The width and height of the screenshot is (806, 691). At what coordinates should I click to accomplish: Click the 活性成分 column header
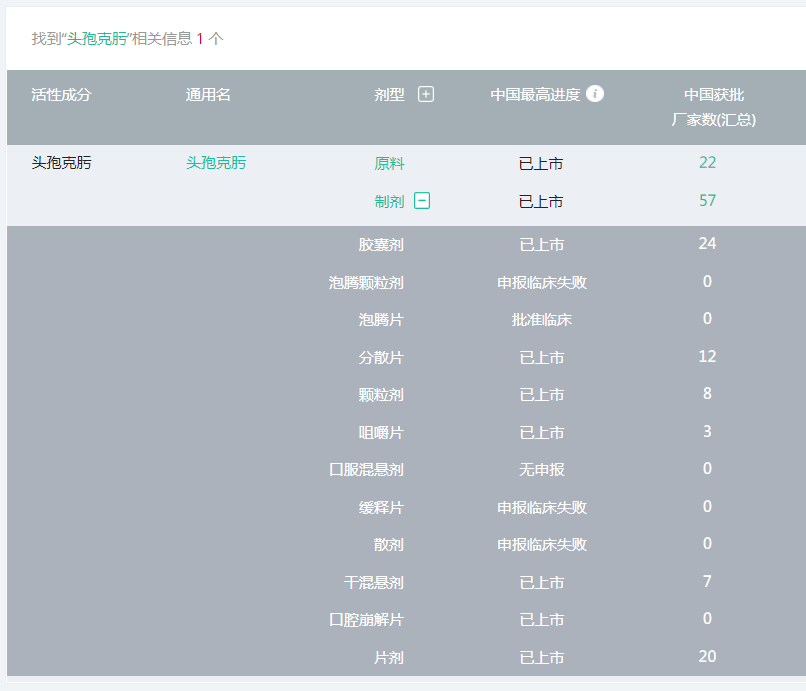[x=61, y=95]
